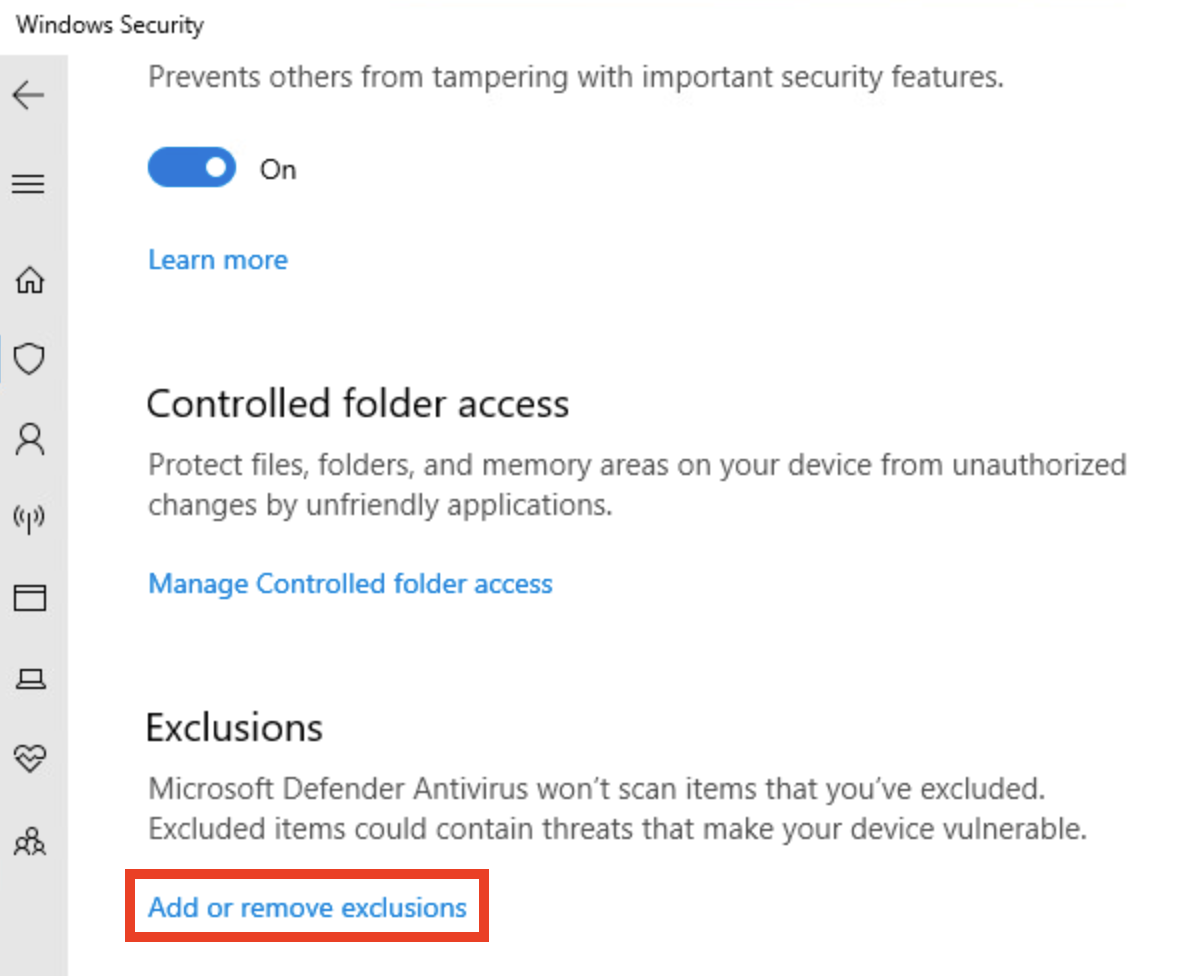This screenshot has height=976, width=1177.
Task: Open Account protection via the person icon
Action: [31, 438]
